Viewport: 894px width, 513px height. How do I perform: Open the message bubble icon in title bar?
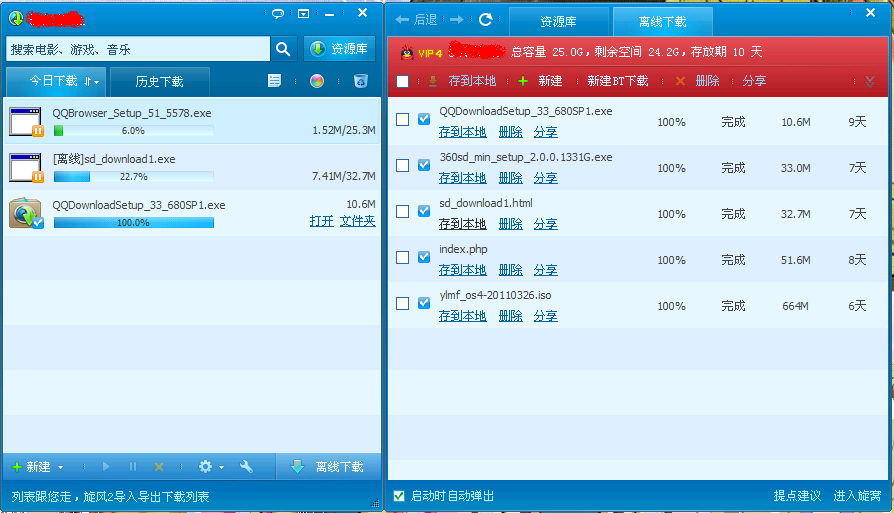point(278,14)
